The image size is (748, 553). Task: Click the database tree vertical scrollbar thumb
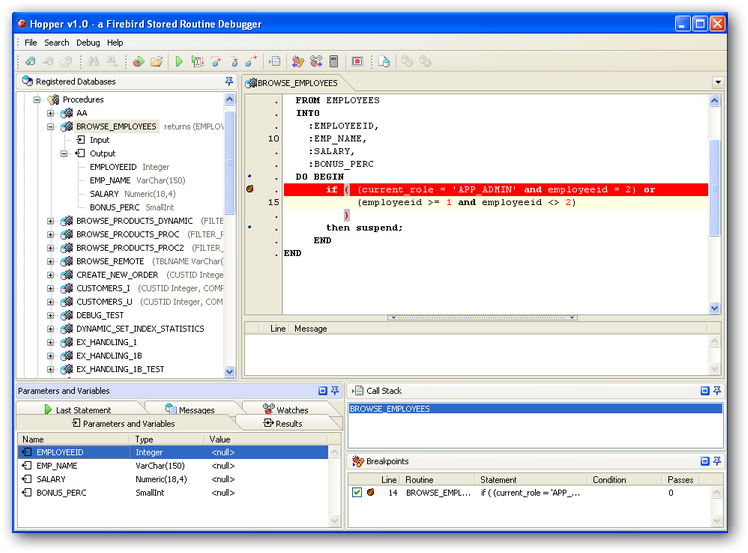tap(229, 162)
